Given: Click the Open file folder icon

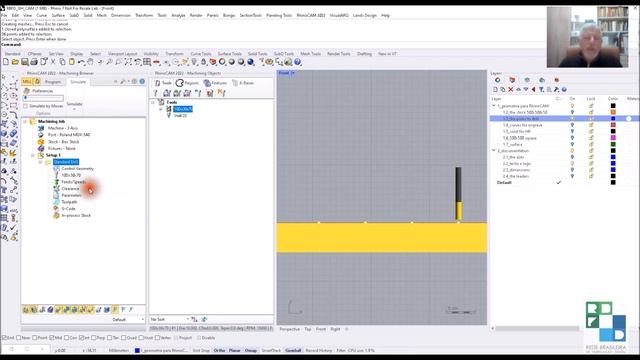Looking at the screenshot, I should click(15, 62).
